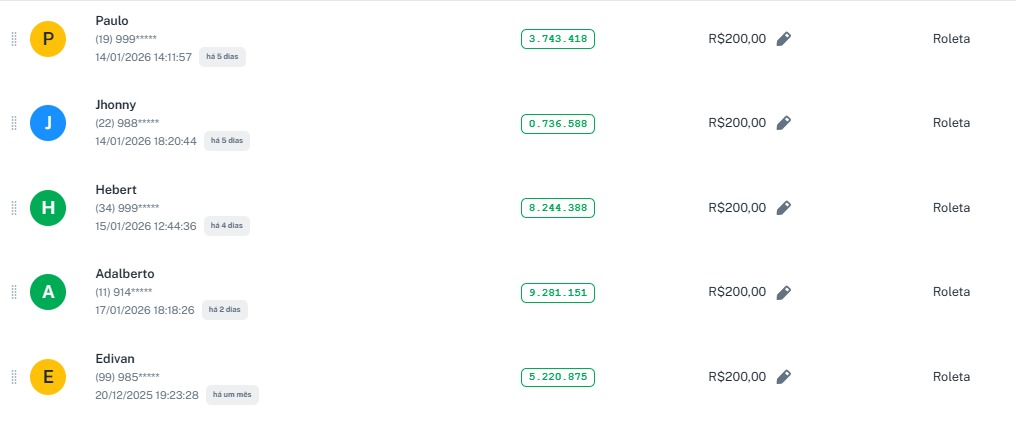Click Hebert's green H avatar
1016x422 pixels.
pyautogui.click(x=48, y=208)
